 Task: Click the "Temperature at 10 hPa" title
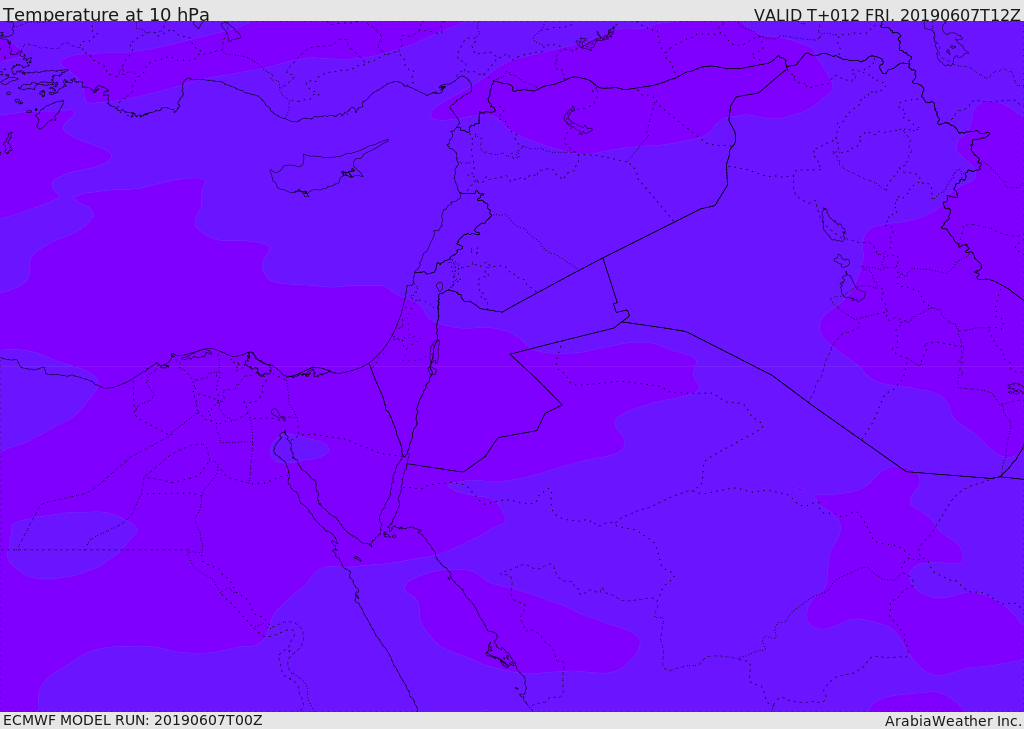(x=106, y=15)
